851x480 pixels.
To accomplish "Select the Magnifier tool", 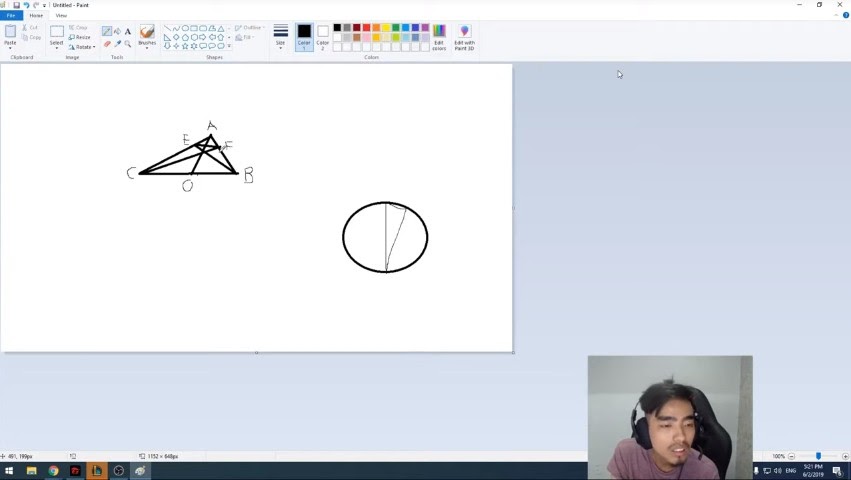I will [x=128, y=43].
